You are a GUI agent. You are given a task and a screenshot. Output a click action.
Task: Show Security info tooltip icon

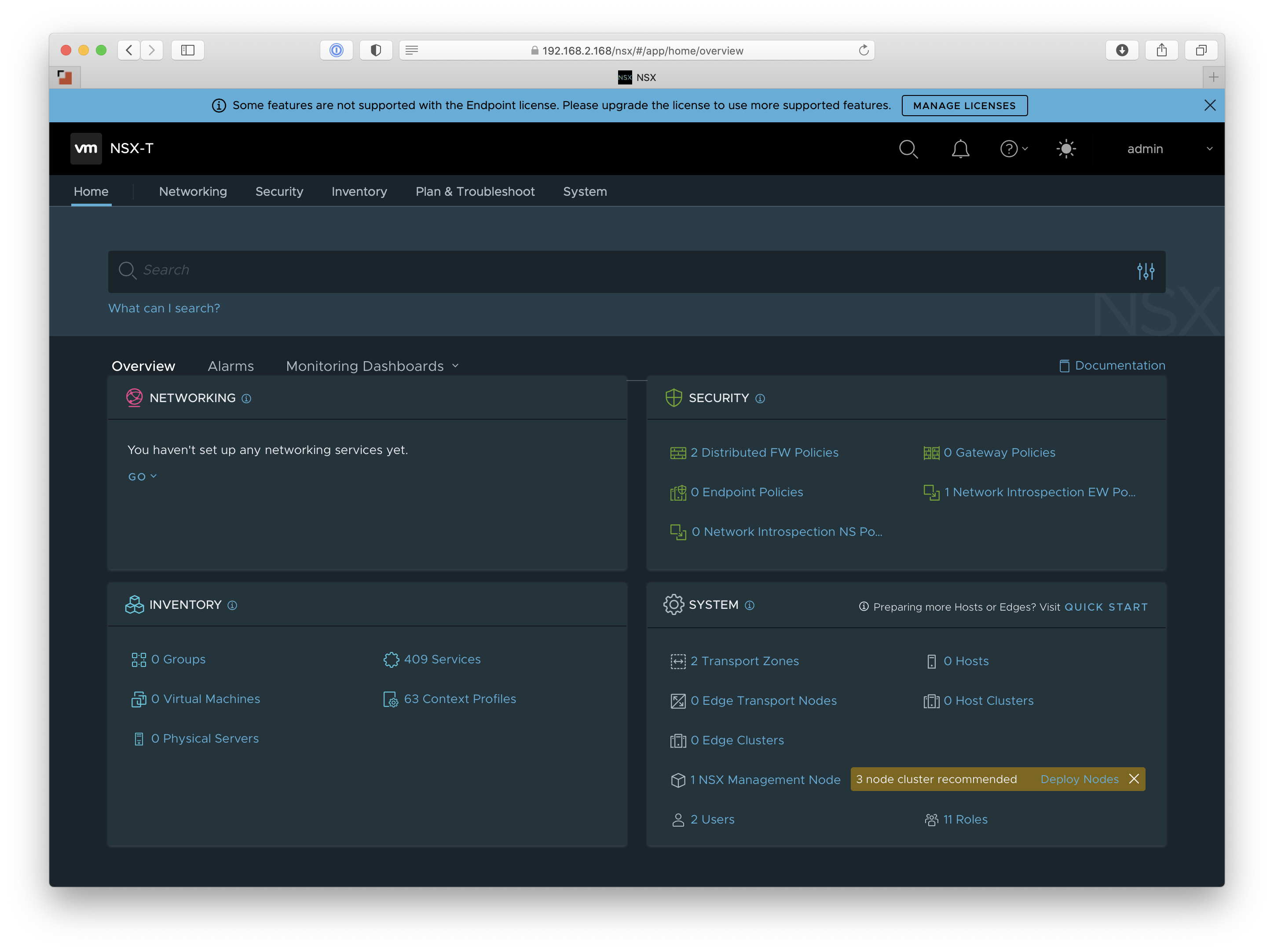pyautogui.click(x=760, y=399)
